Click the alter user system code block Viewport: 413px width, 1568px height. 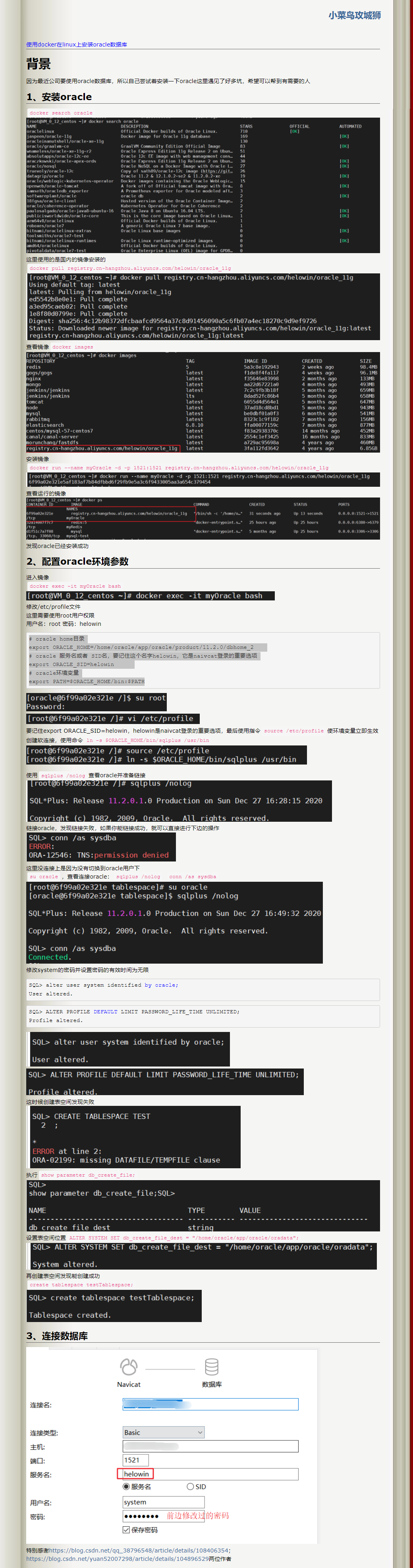point(203,990)
